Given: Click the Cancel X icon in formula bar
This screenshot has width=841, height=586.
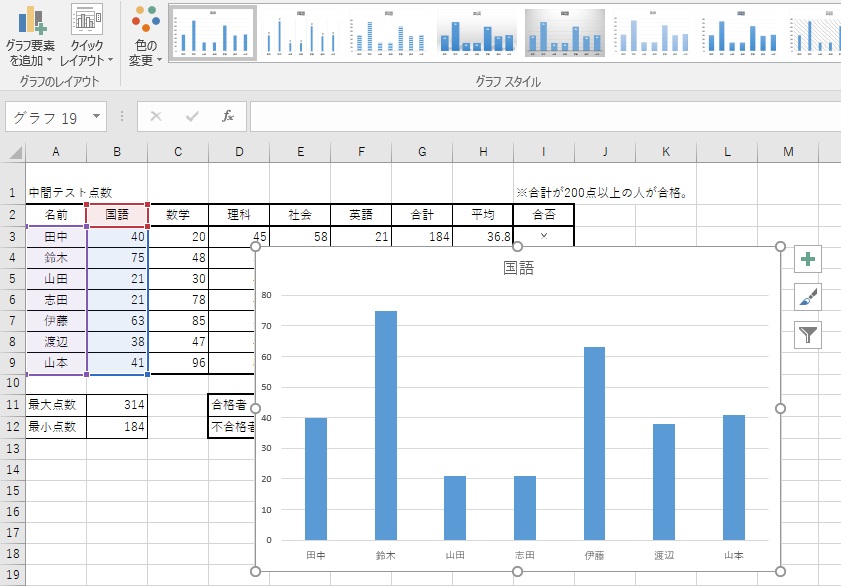Looking at the screenshot, I should click(157, 115).
